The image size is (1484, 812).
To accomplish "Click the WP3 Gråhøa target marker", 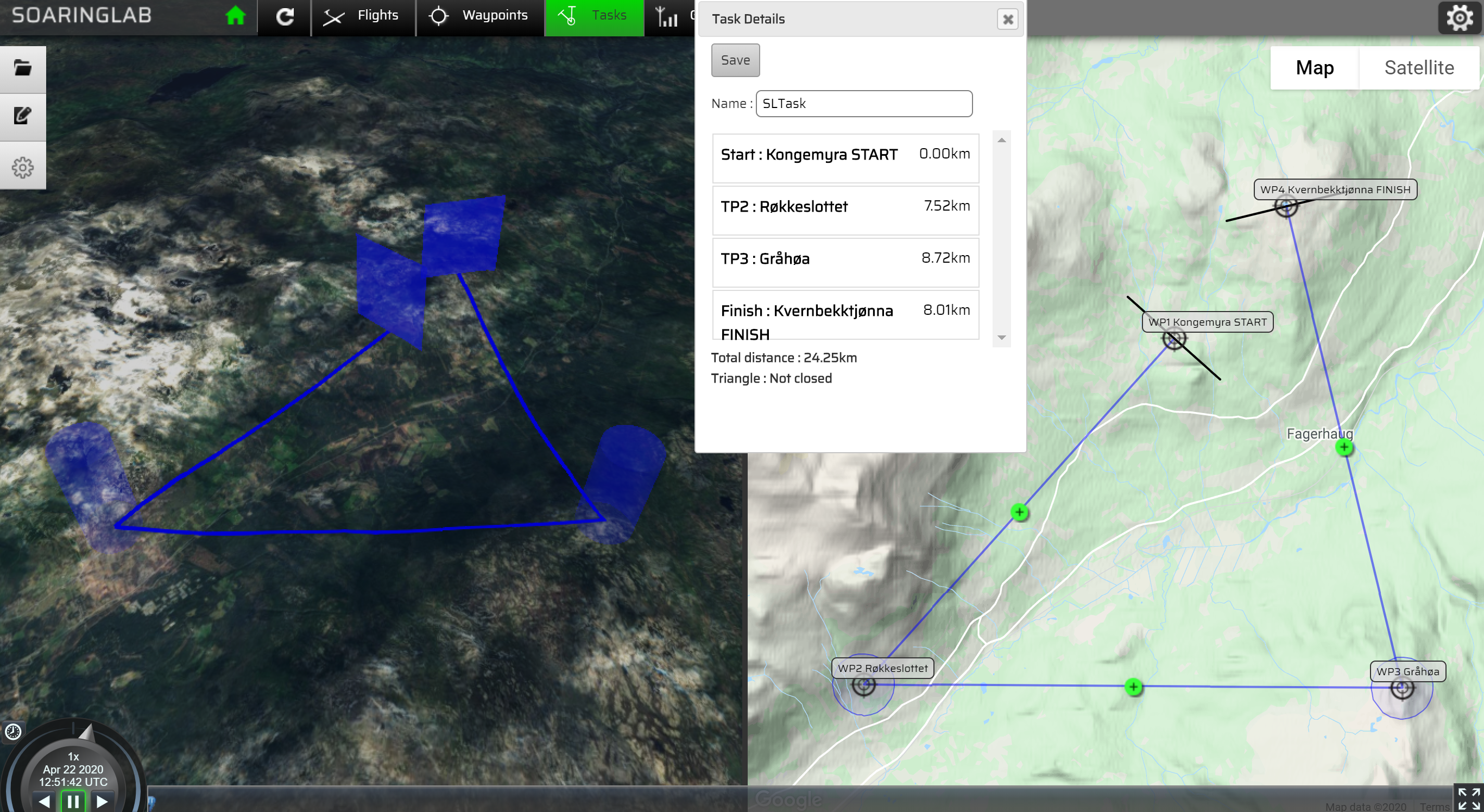I will point(1401,688).
